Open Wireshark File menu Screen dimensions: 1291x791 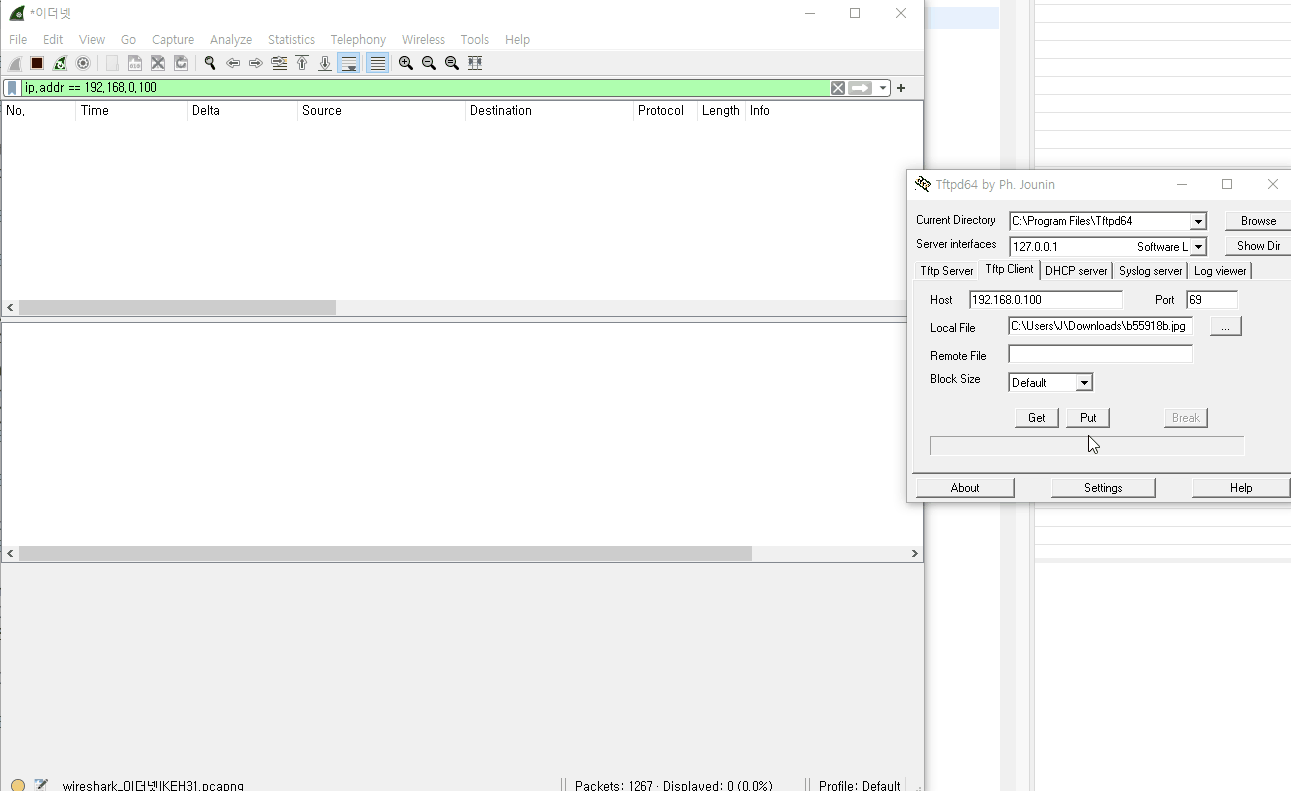[18, 39]
